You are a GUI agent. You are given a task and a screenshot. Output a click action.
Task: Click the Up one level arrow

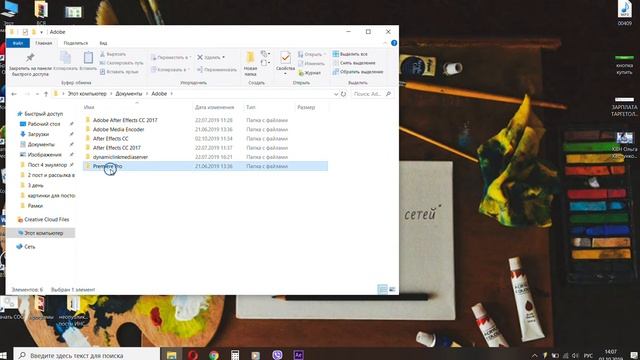[46, 94]
